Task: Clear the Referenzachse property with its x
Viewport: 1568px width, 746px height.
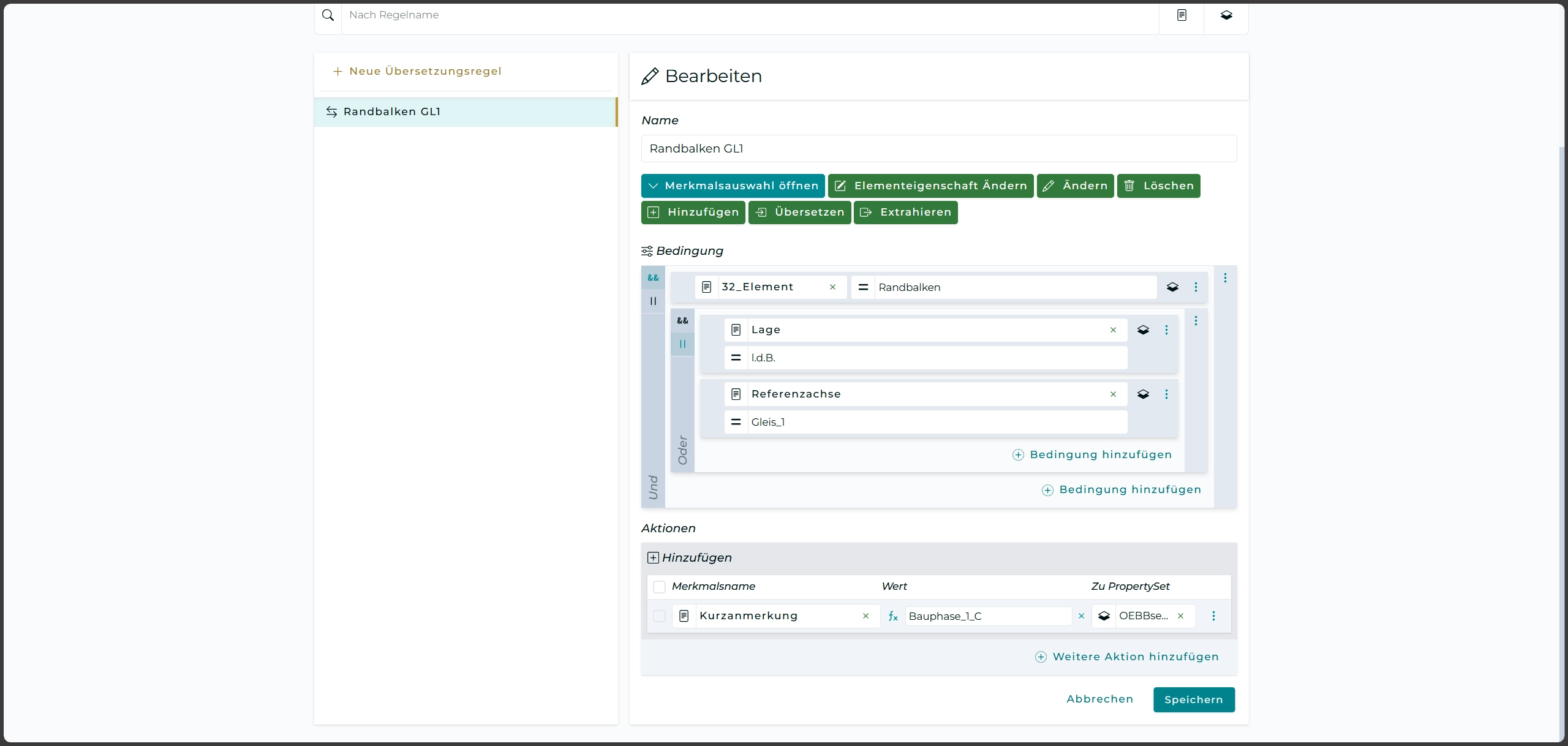Action: click(x=1113, y=394)
